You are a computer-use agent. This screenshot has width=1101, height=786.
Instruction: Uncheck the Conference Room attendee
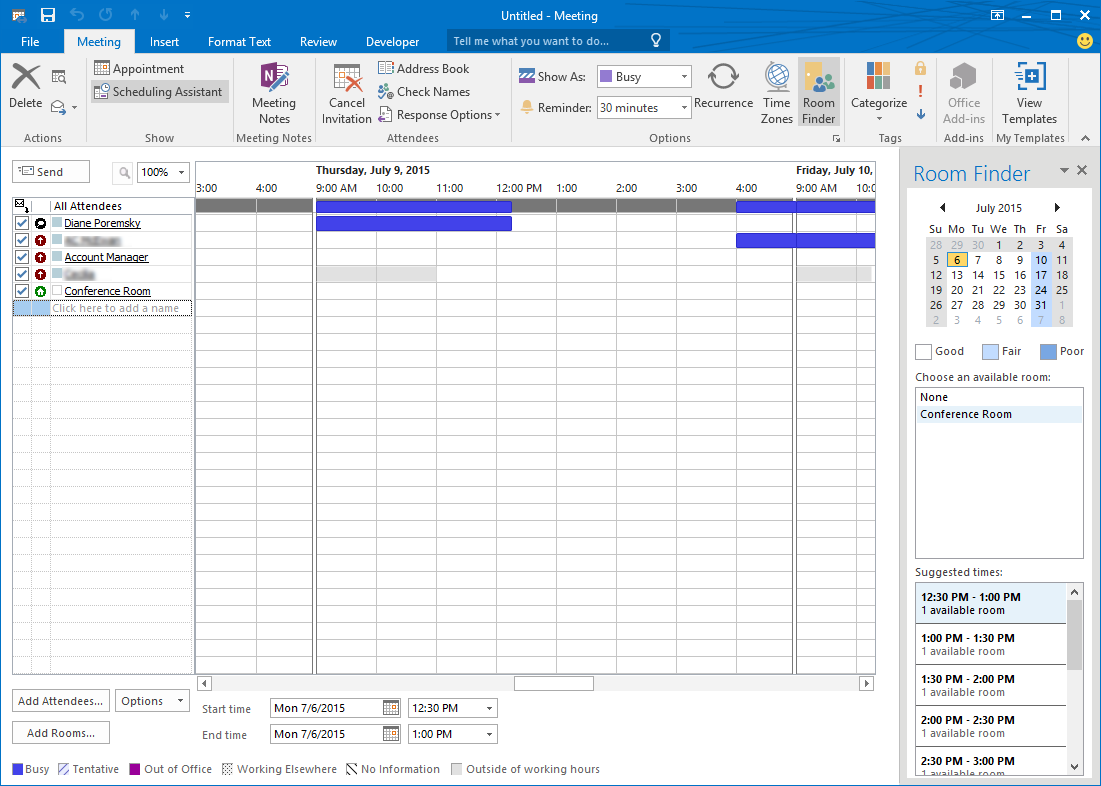pyautogui.click(x=21, y=291)
